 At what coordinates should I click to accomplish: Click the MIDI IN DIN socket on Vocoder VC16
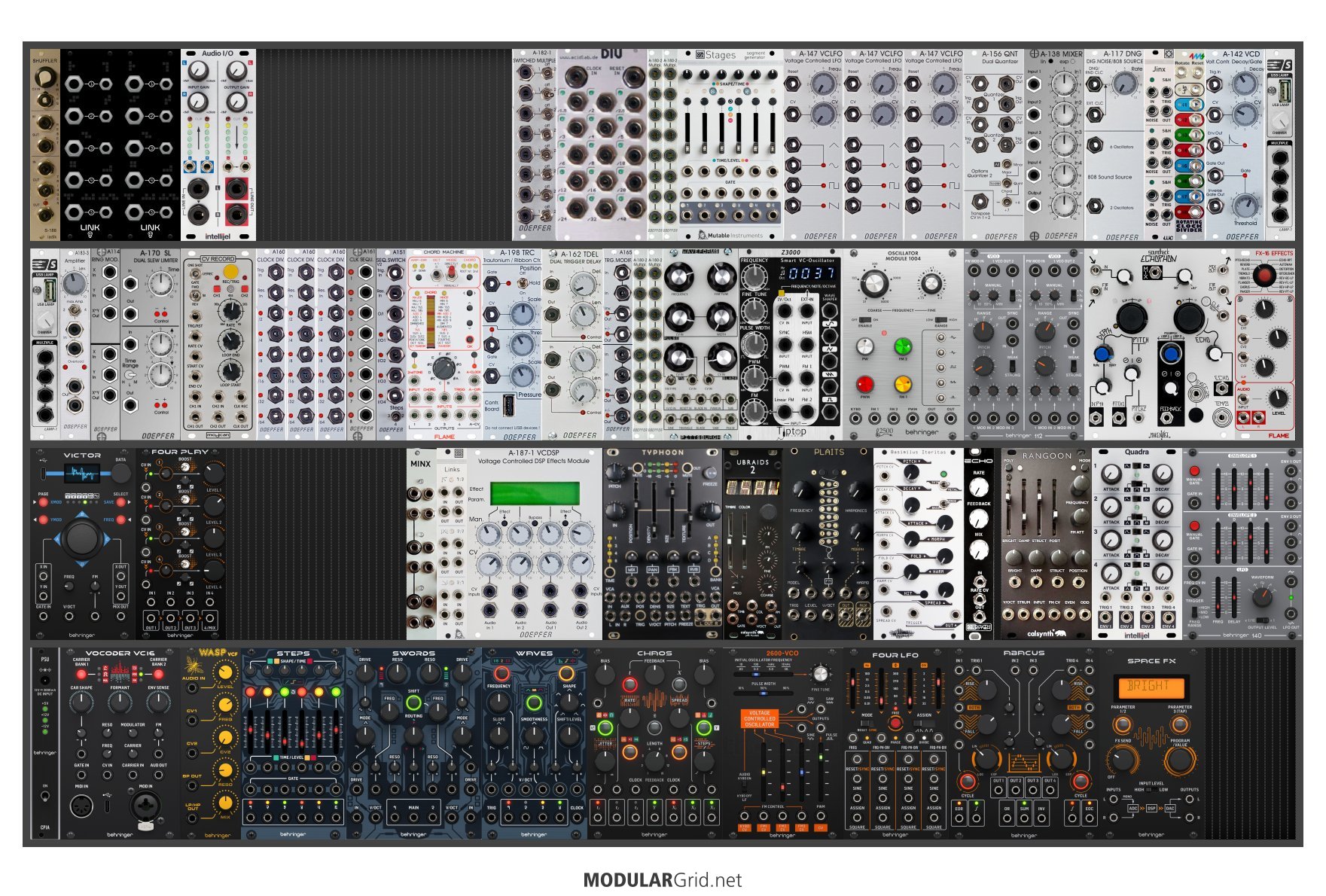81,807
